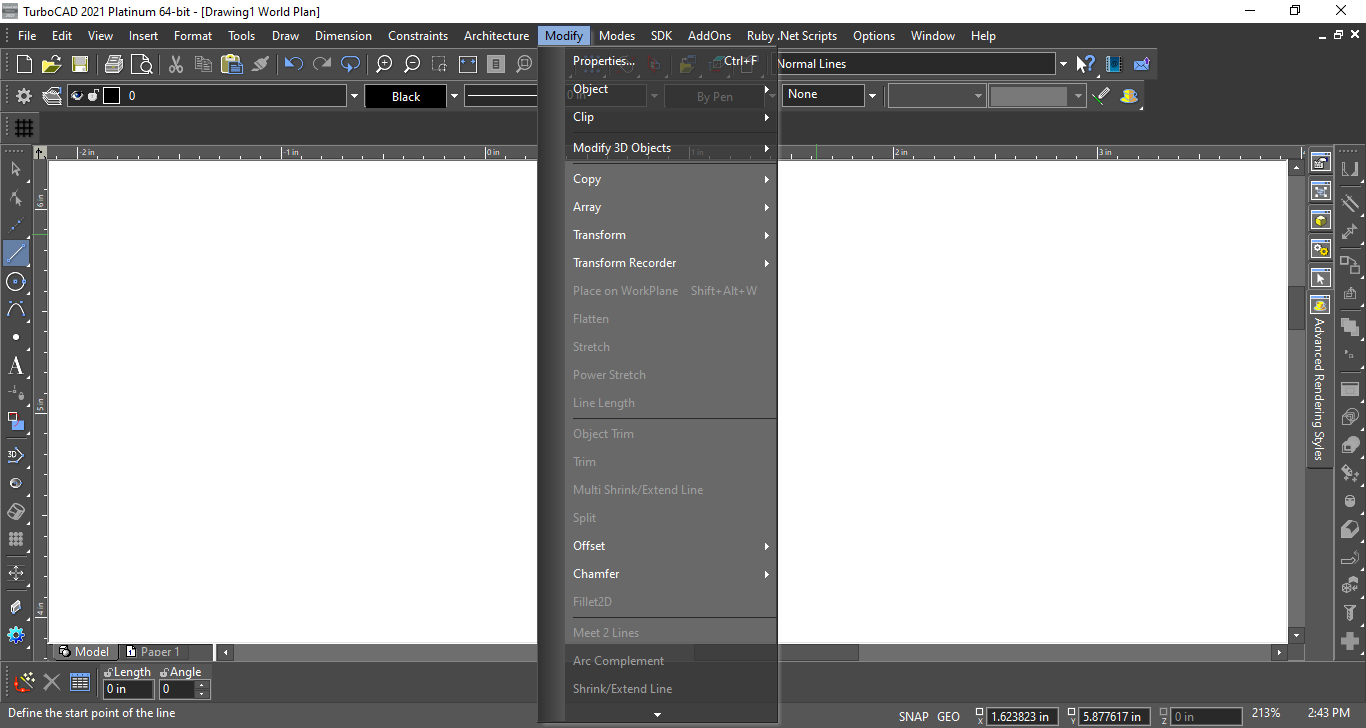Open the 3D tools flyout

[x=16, y=455]
